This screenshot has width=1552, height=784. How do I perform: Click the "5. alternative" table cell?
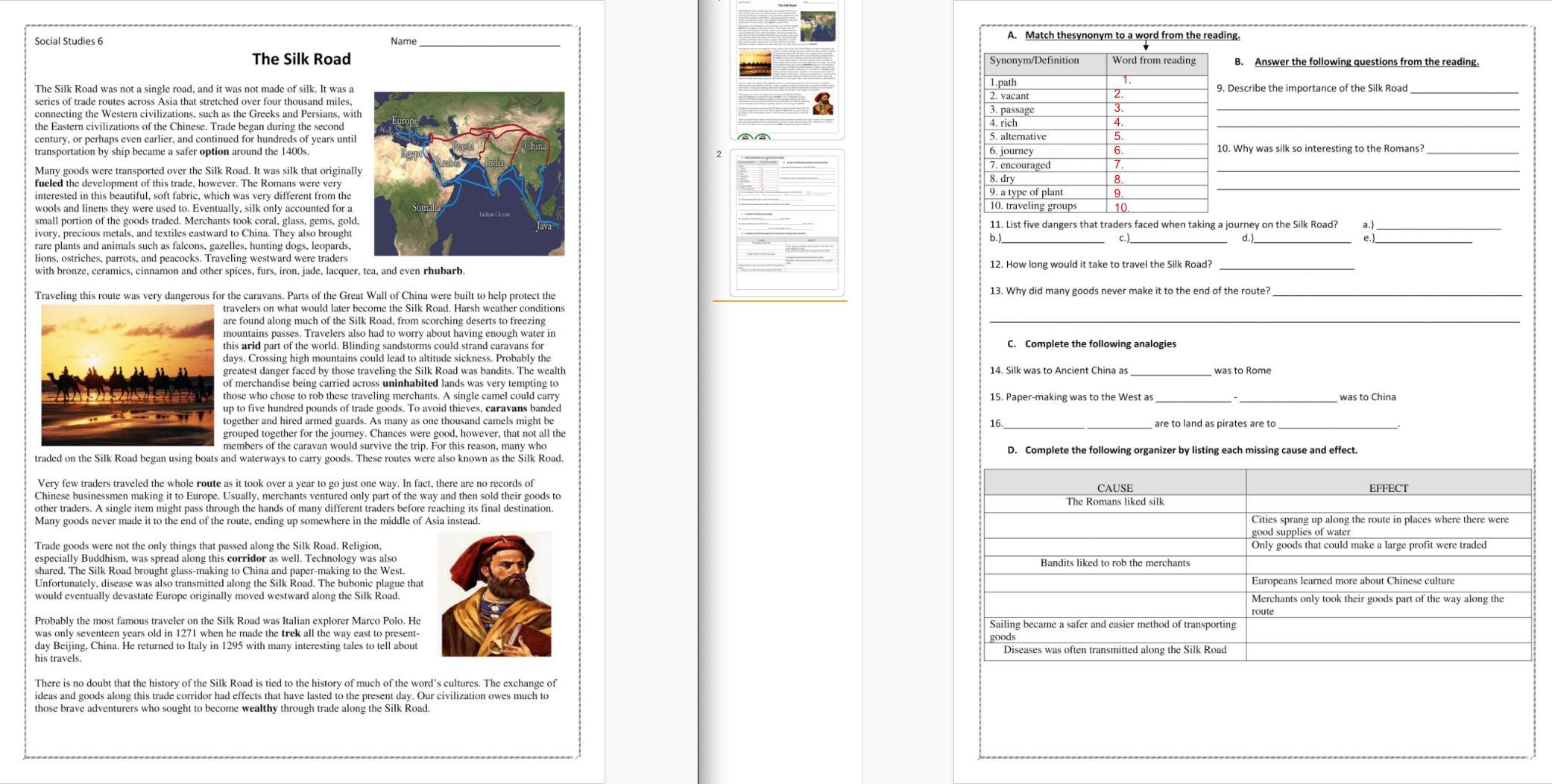click(1046, 136)
